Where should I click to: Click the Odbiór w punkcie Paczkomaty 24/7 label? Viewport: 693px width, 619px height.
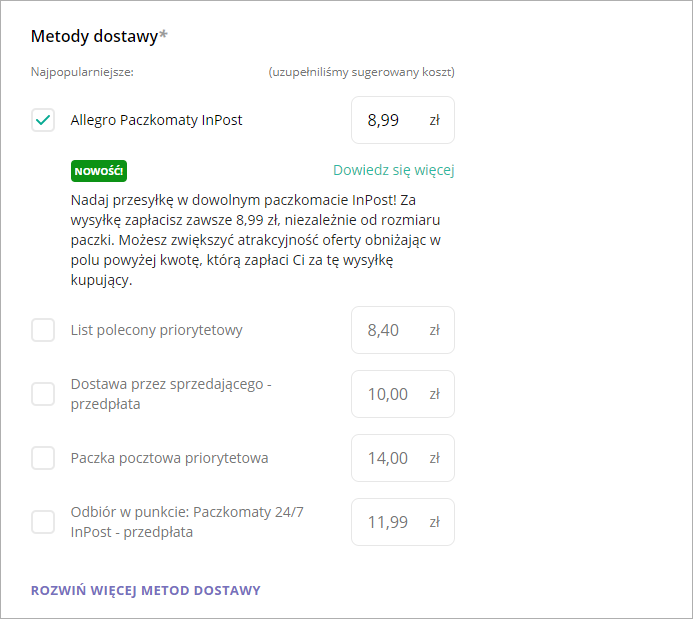click(x=187, y=522)
